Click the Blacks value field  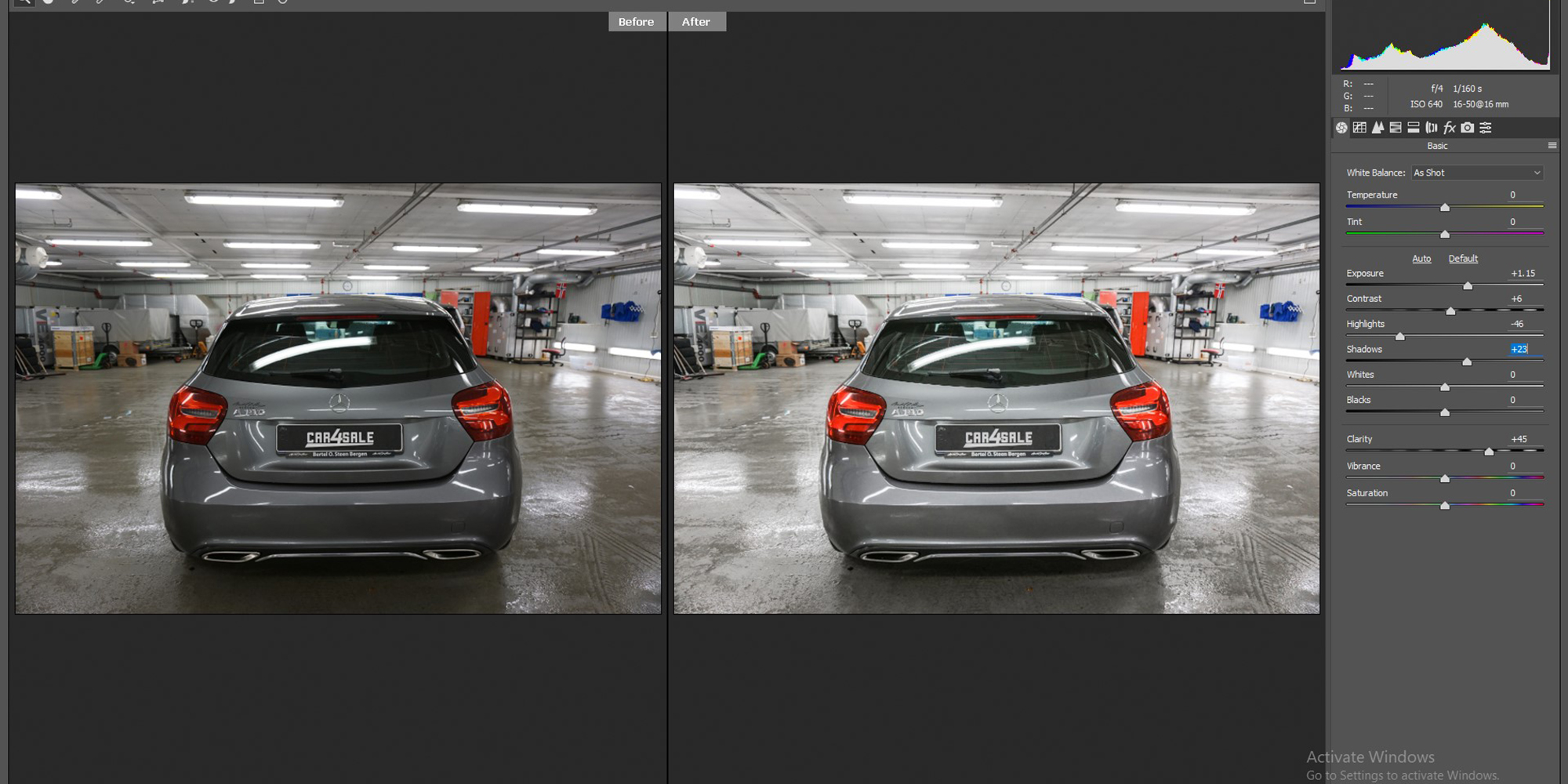click(1525, 400)
